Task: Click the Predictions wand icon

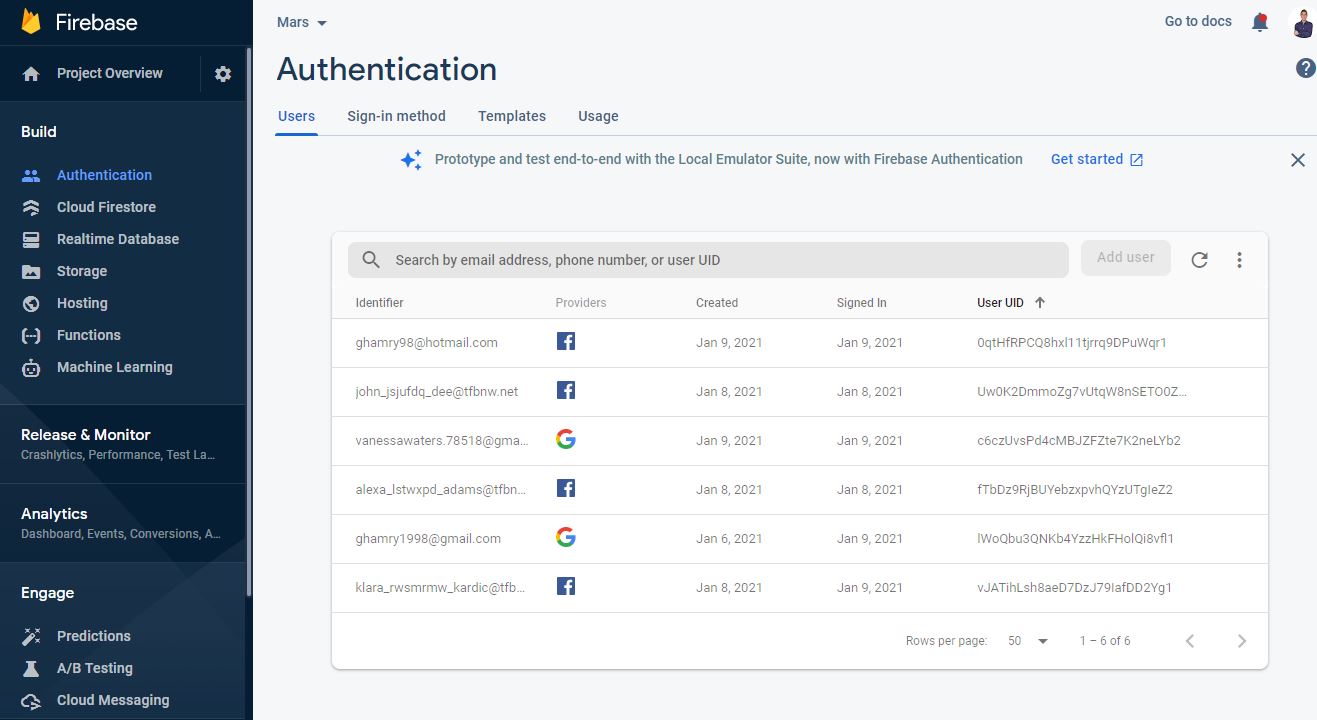Action: coord(31,636)
